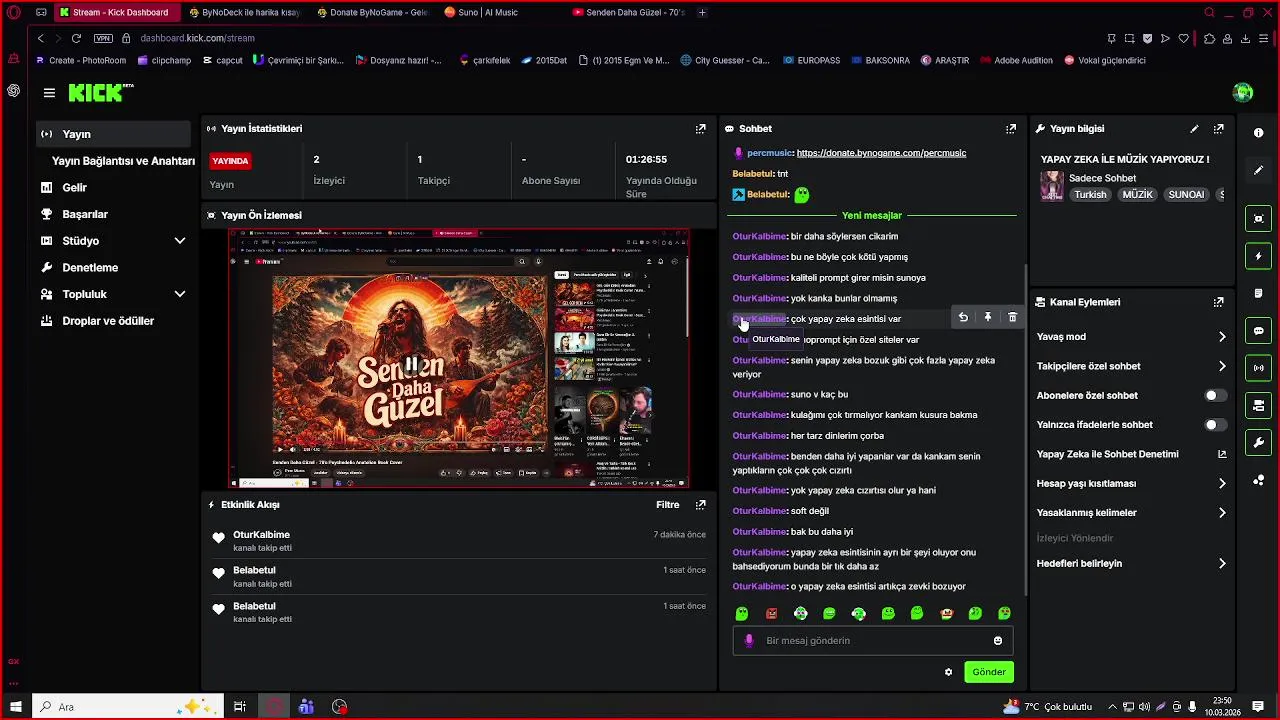Viewport: 1280px width, 720px height.
Task: Open Yasaklanmış kelimeler options arrow
Action: tap(1222, 513)
